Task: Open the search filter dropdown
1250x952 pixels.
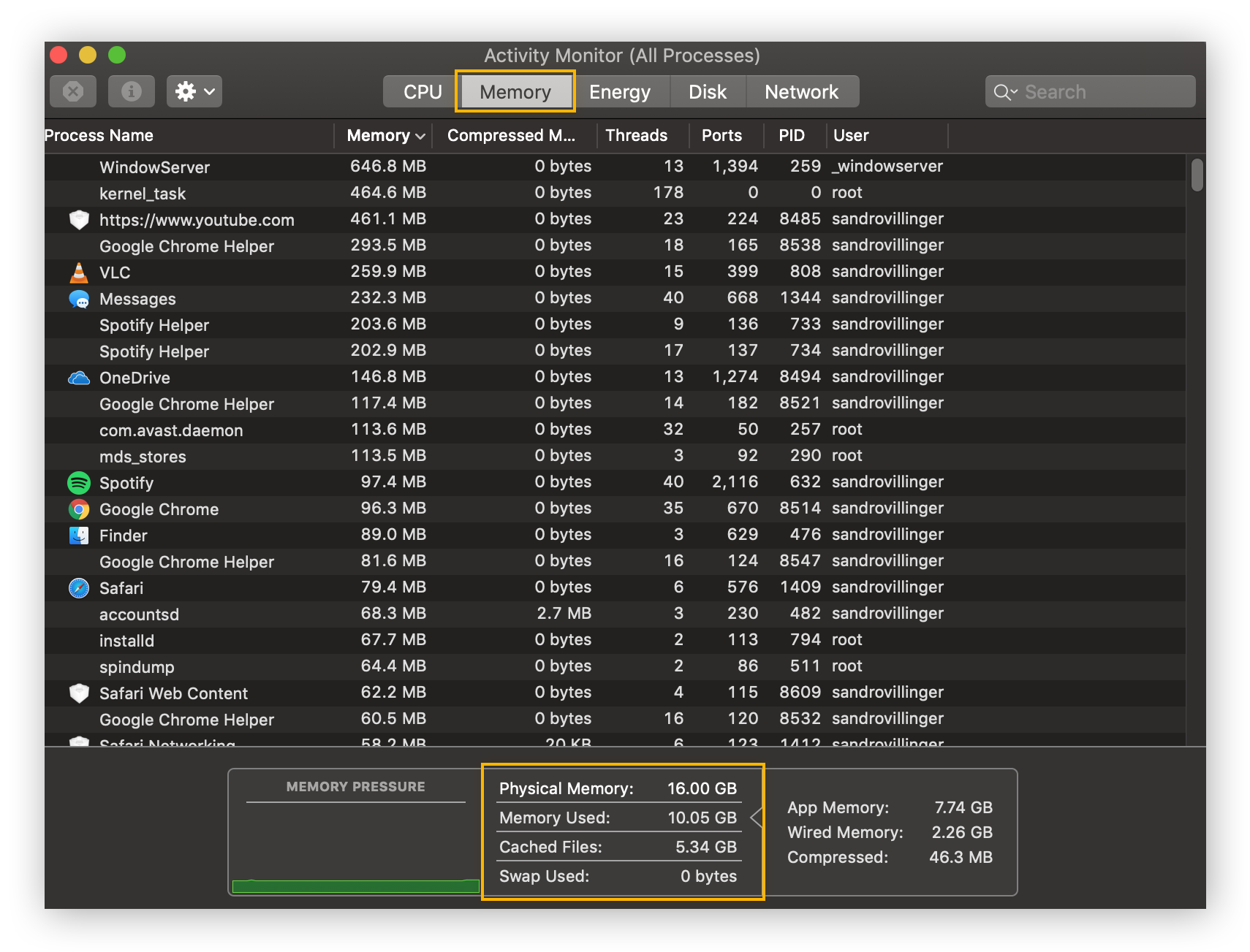Action: (1007, 91)
